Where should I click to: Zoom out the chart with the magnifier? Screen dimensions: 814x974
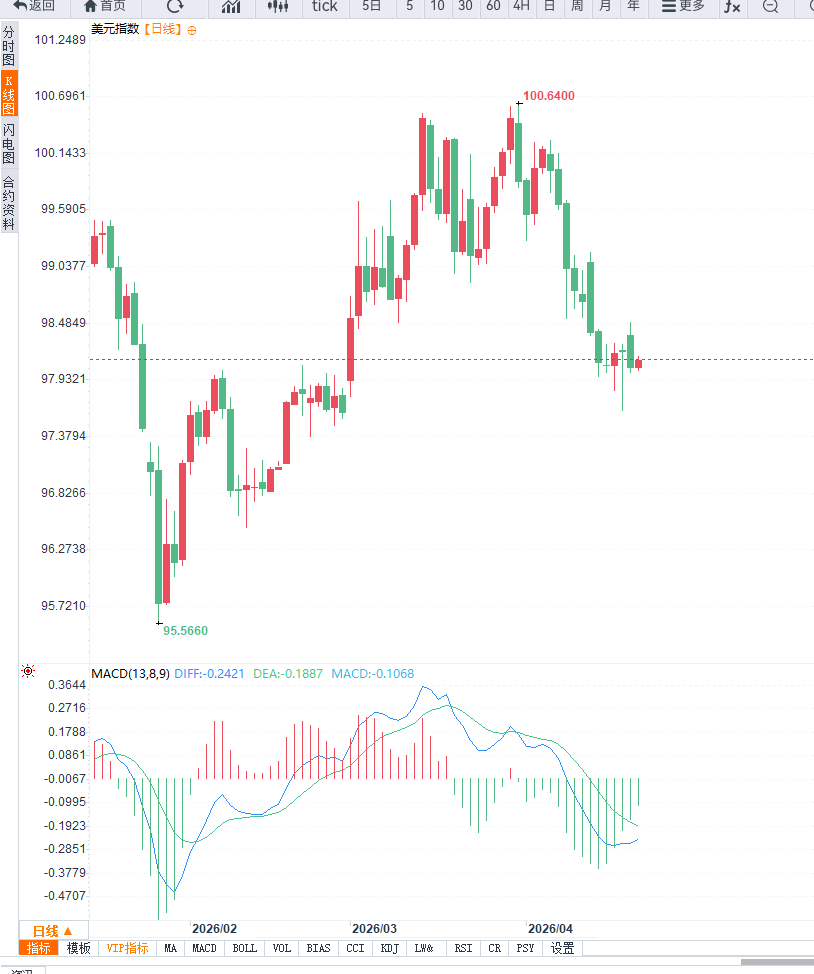click(x=771, y=6)
